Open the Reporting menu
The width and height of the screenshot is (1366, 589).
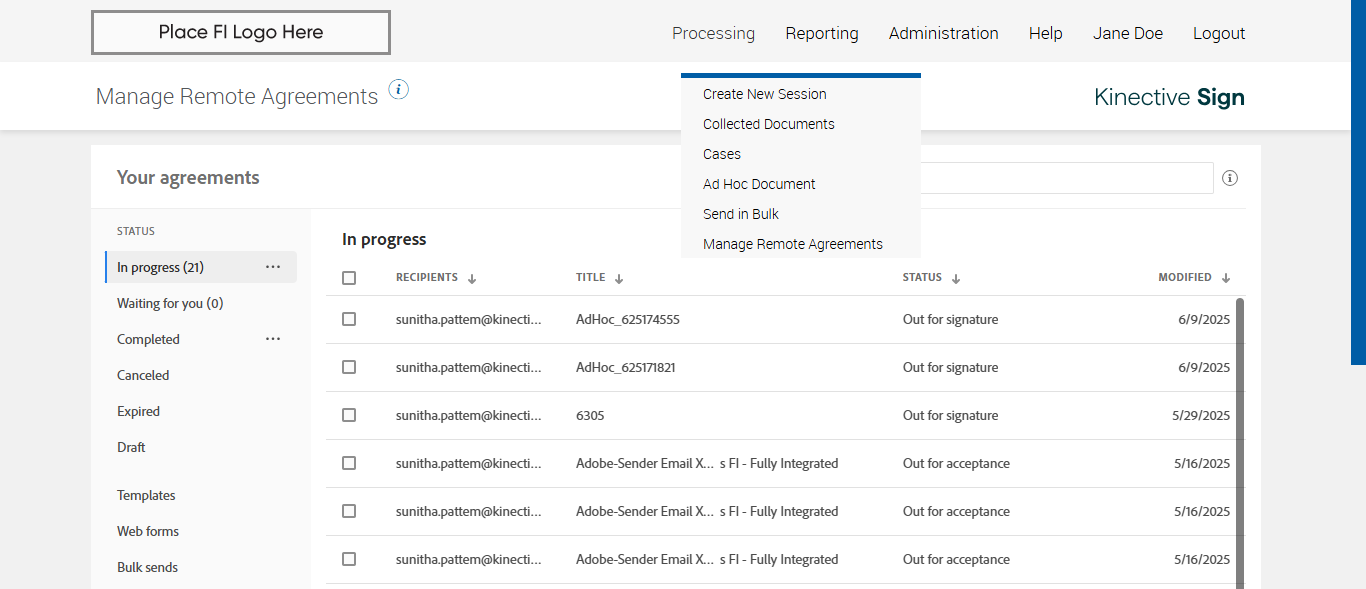(822, 33)
